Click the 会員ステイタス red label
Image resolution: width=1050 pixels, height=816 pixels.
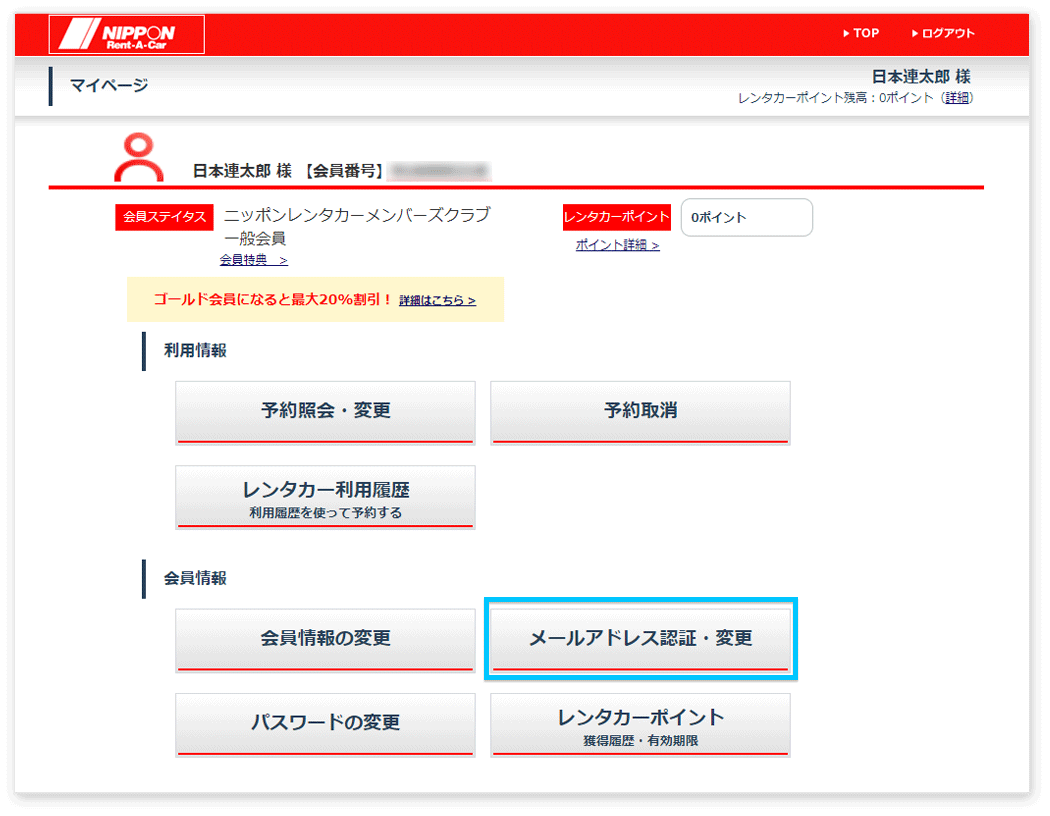164,217
